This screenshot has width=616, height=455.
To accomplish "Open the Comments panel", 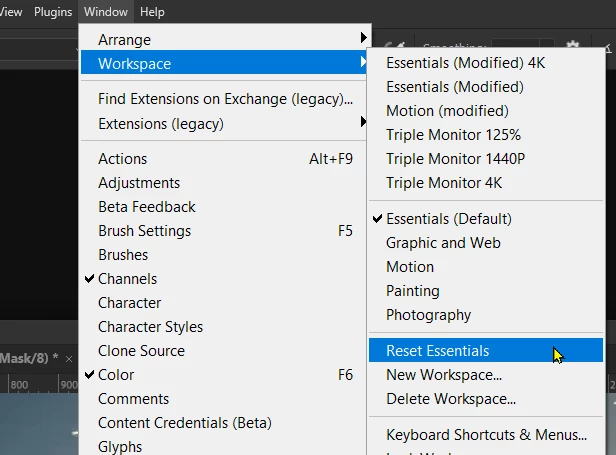I will (x=224, y=398).
